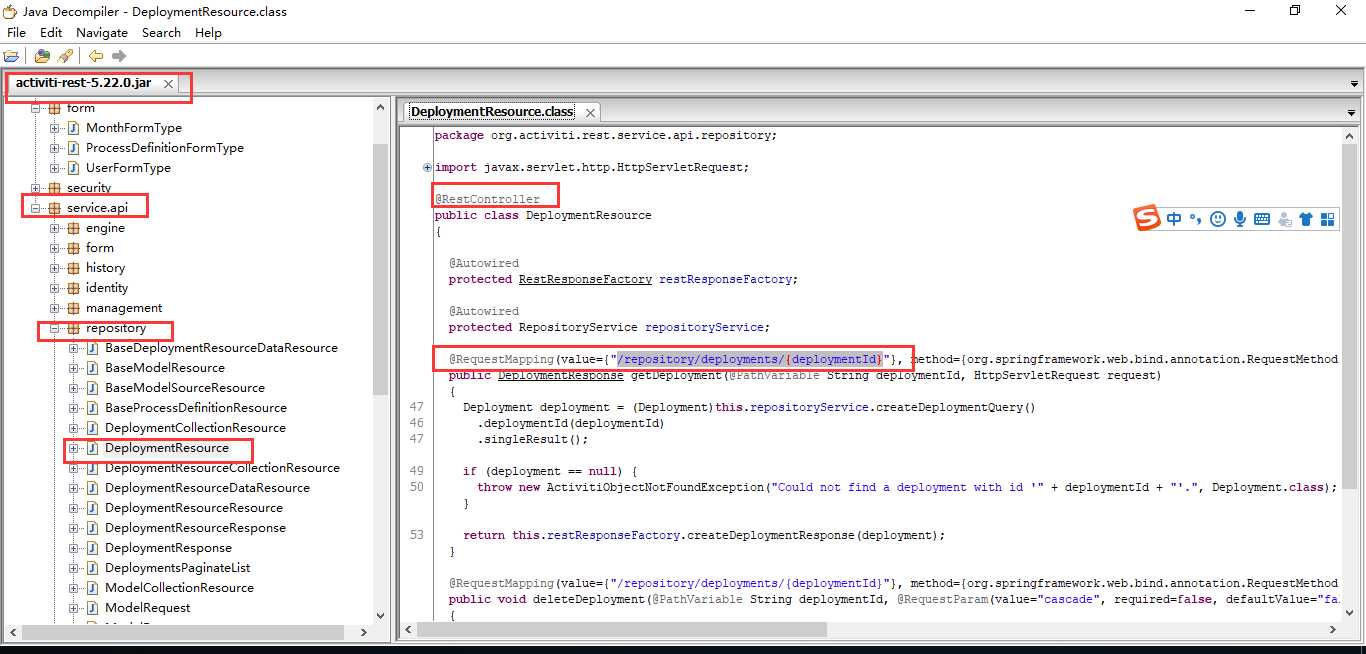Click the BaseModelResource class icon
Image resolution: width=1366 pixels, height=654 pixels.
pos(93,368)
